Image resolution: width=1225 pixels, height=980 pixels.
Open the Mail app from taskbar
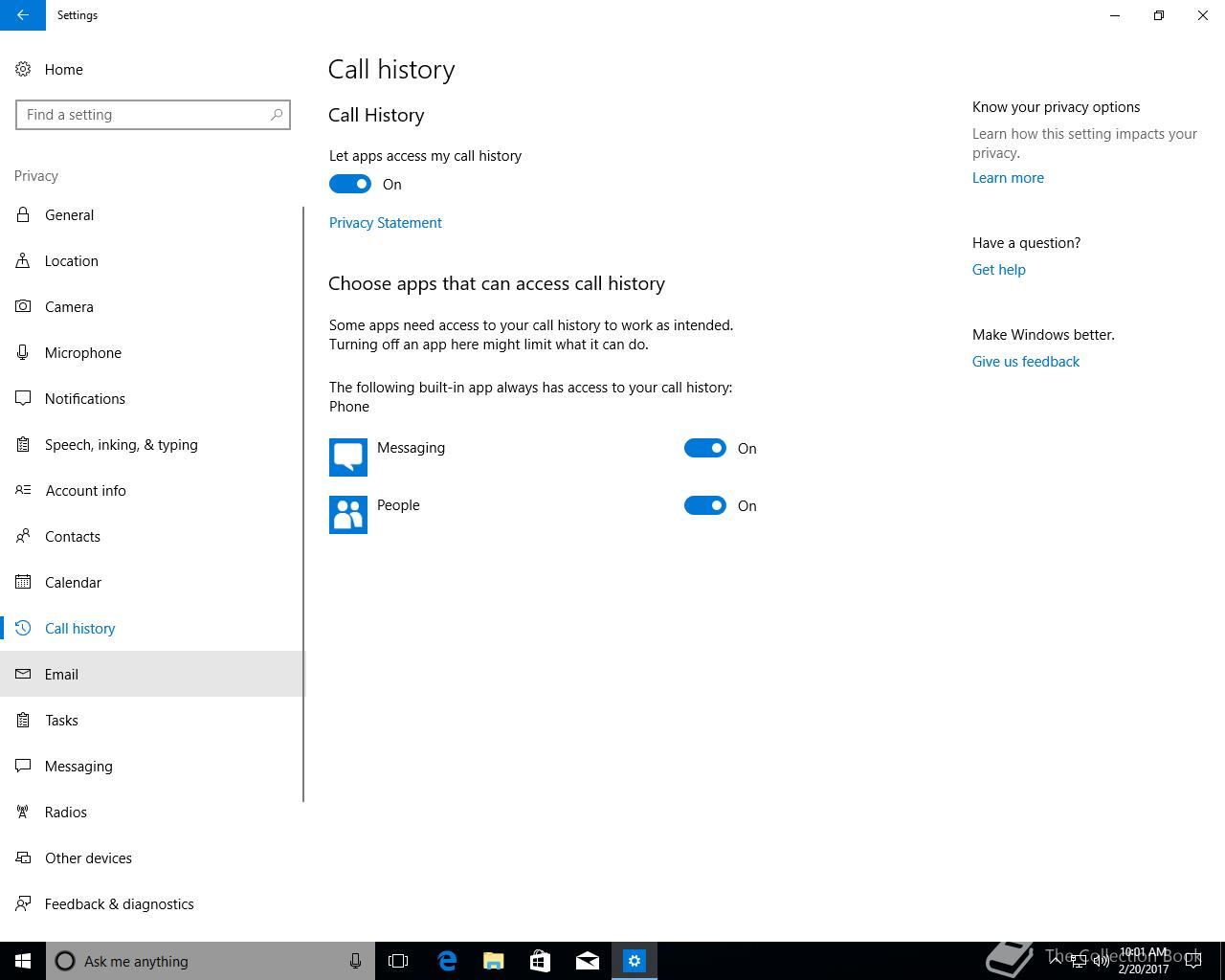pos(588,961)
